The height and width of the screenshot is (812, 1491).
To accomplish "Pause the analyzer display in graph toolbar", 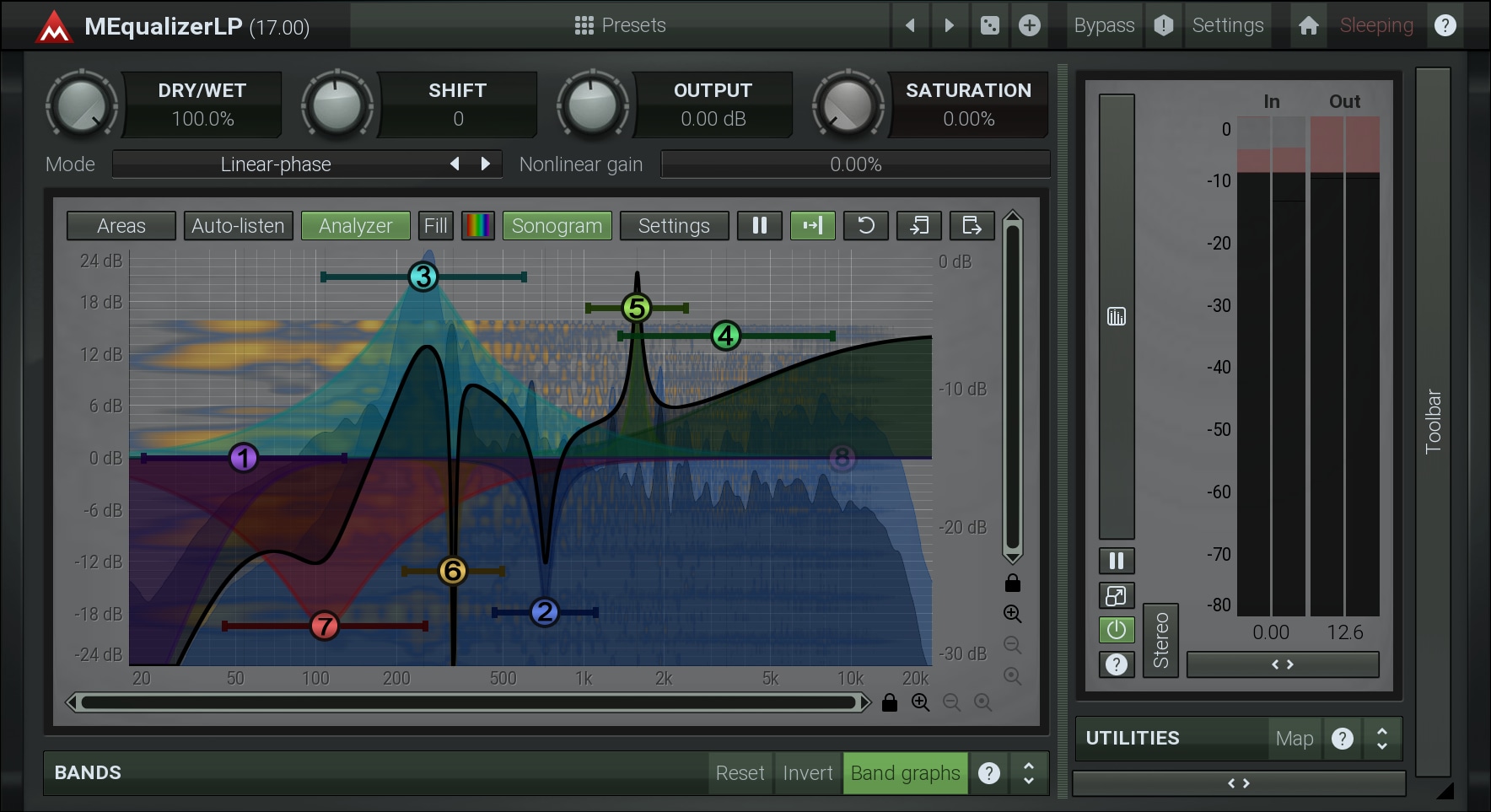I will click(x=759, y=226).
